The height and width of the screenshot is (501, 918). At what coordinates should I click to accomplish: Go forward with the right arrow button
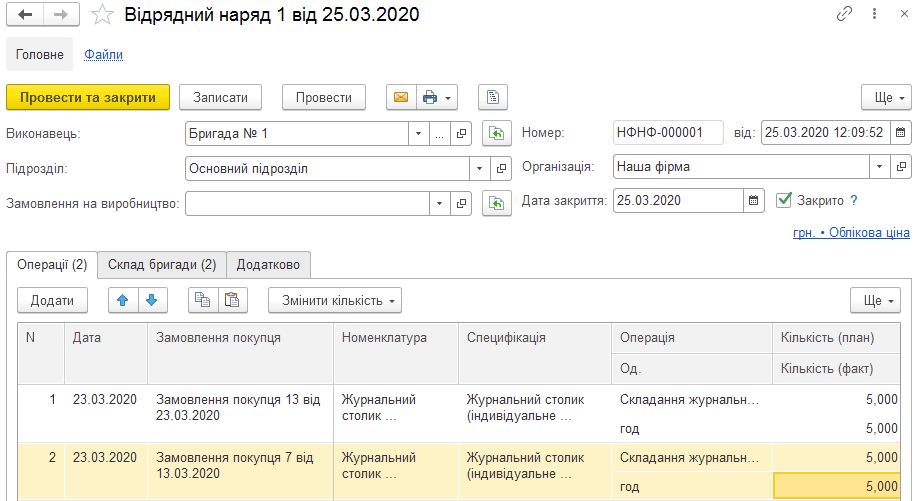click(x=61, y=15)
